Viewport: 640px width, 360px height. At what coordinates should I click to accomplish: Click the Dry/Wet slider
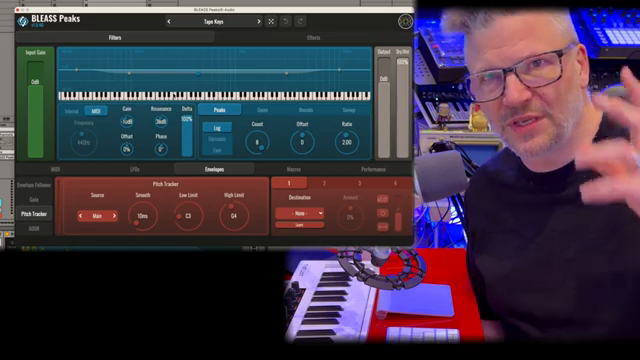tap(402, 107)
